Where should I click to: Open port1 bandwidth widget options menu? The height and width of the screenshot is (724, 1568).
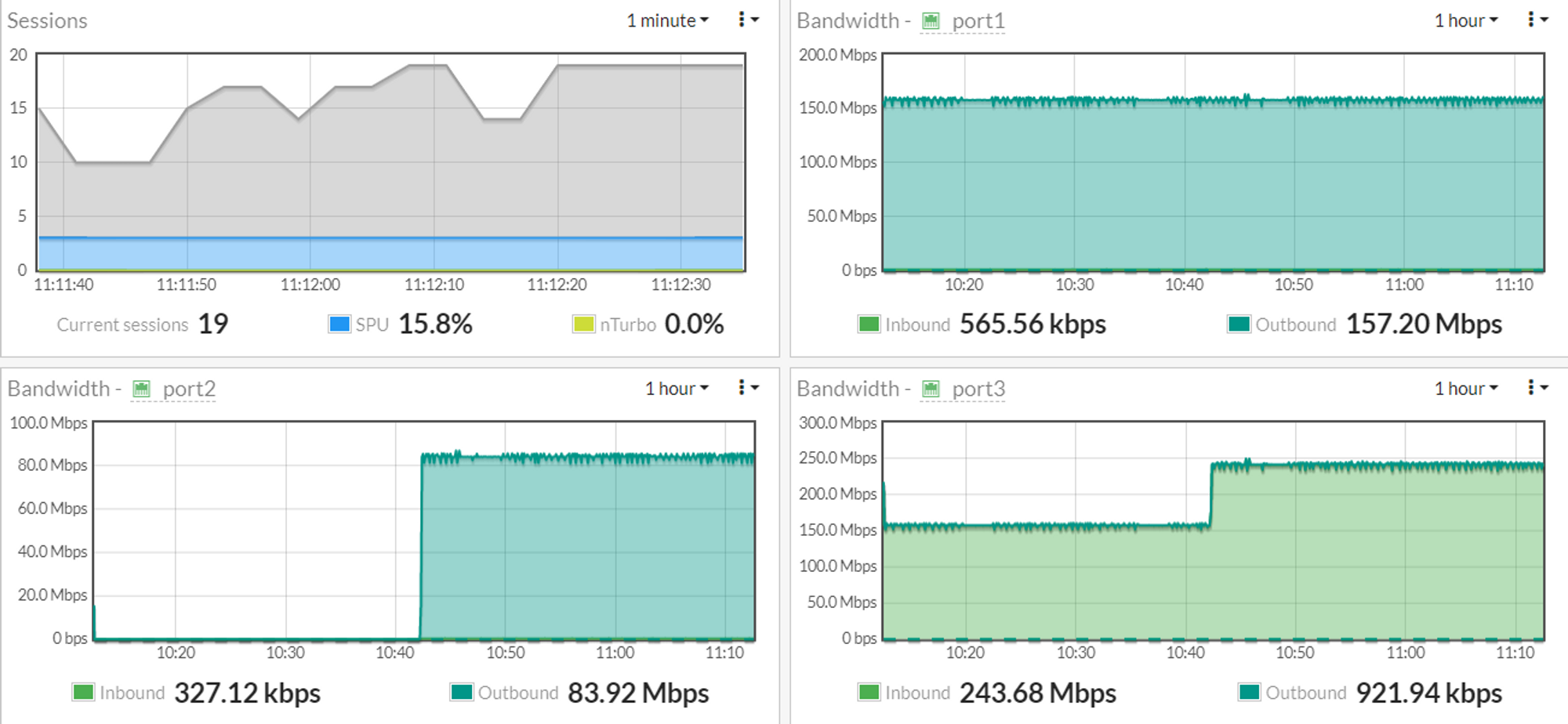[x=1537, y=20]
